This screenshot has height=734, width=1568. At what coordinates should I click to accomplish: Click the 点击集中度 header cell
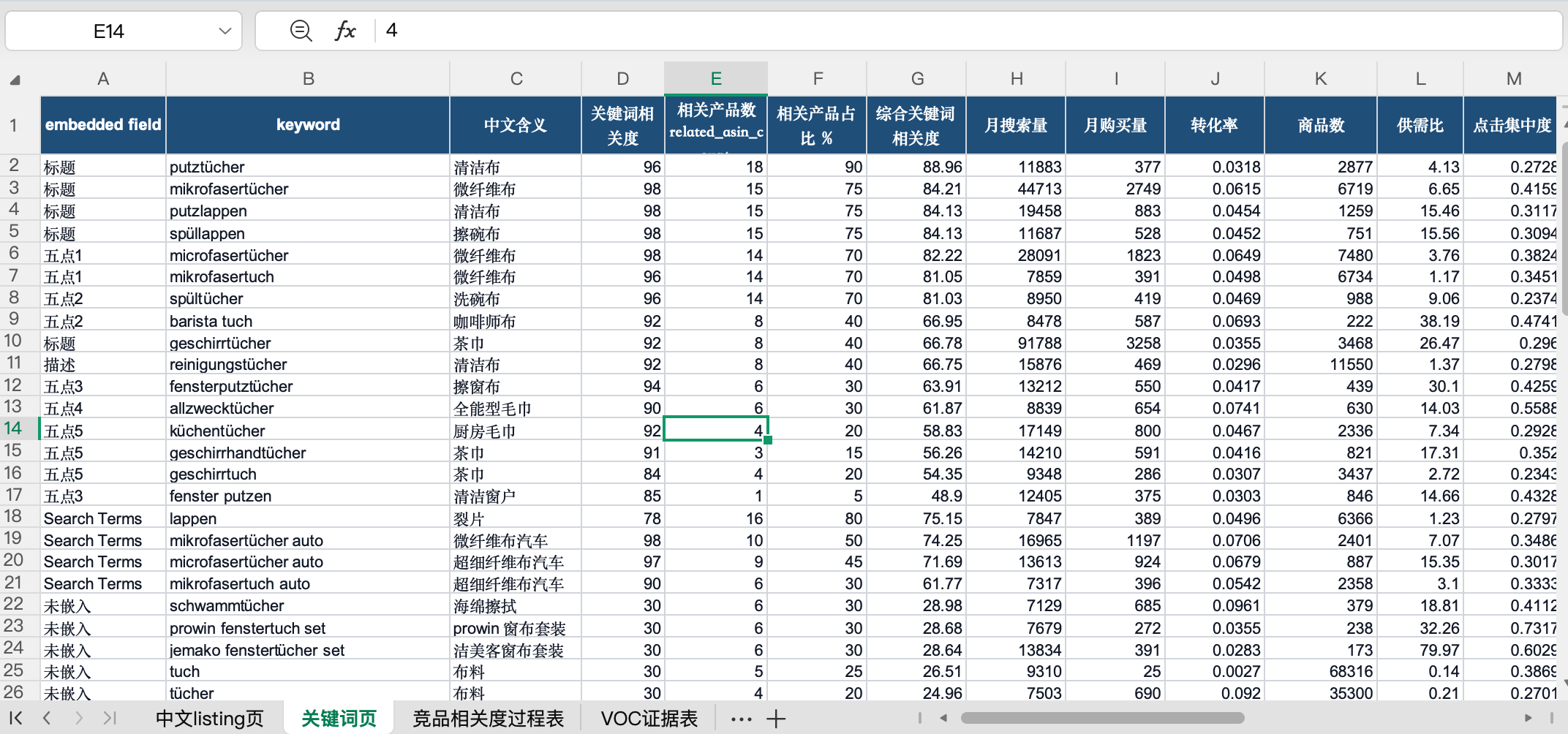pyautogui.click(x=1512, y=125)
